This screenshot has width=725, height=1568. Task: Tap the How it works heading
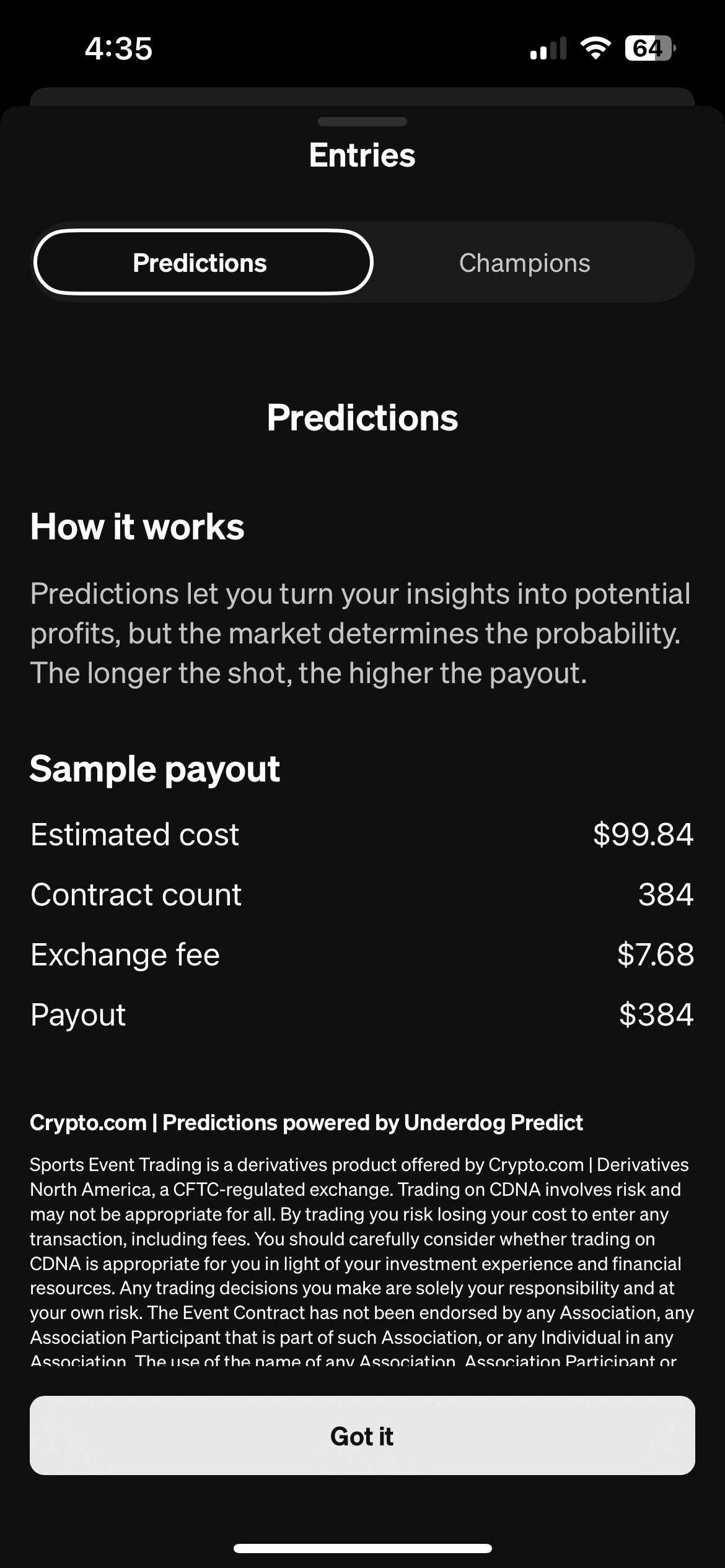click(x=138, y=527)
